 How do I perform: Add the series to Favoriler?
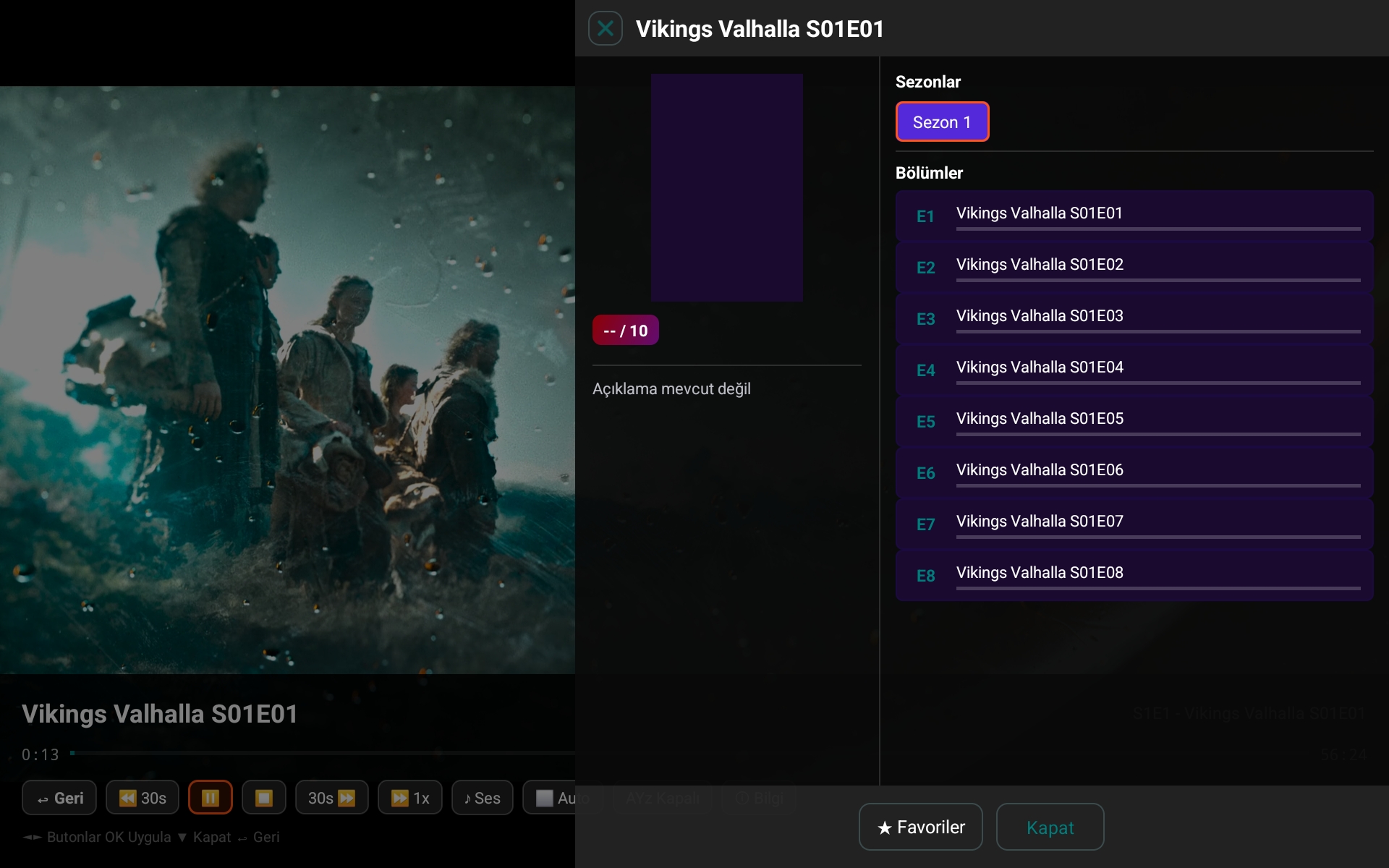coord(920,827)
